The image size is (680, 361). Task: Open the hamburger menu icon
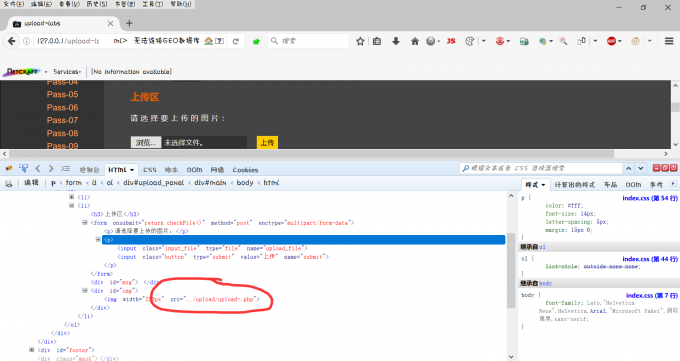(669, 41)
